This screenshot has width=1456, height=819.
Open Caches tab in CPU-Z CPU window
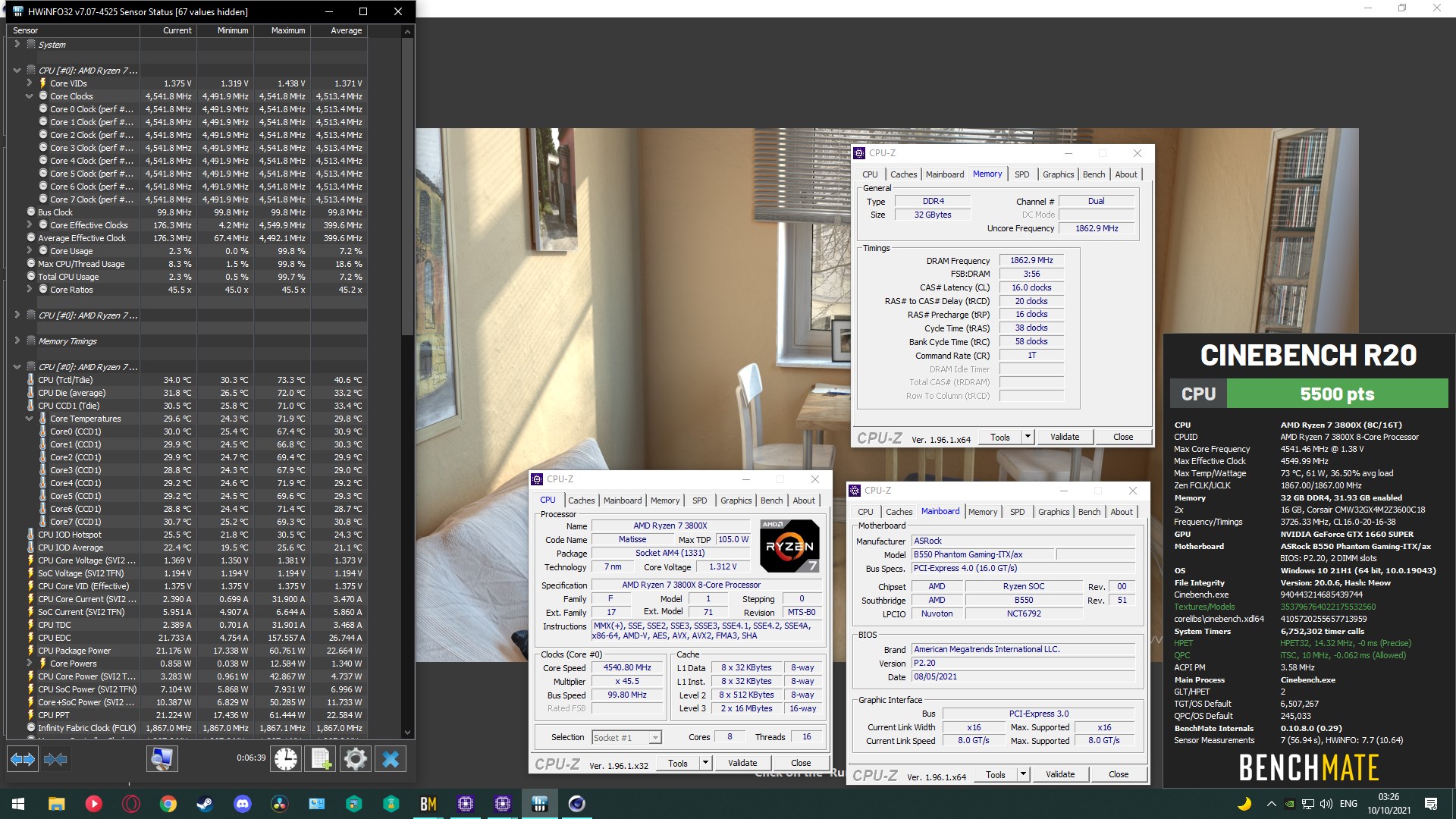(x=582, y=500)
